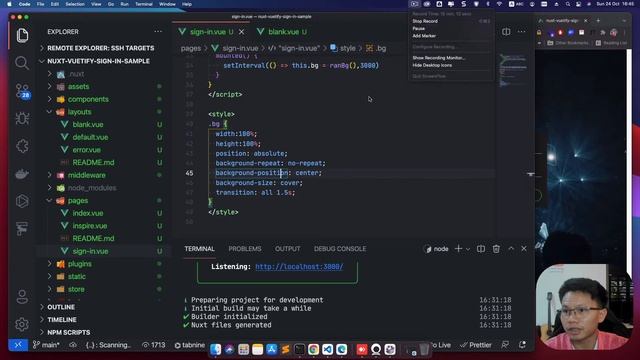The width and height of the screenshot is (640, 360).
Task: Open Launchpad from the Dock
Action: (244, 349)
